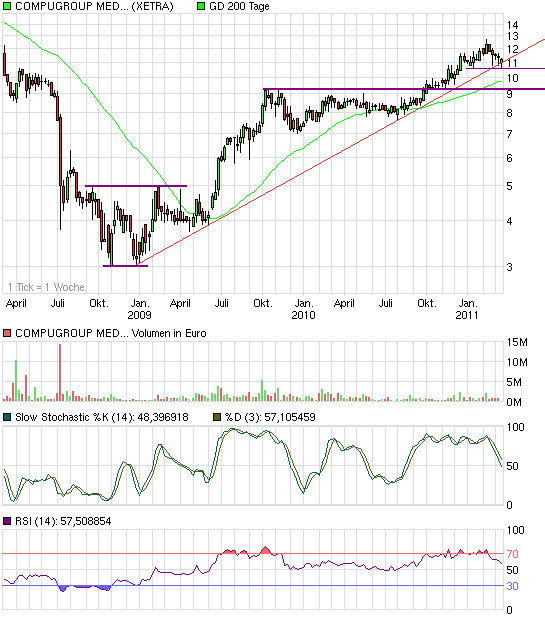This screenshot has width=545, height=618.
Task: Click the green COMPUGROUP legend square
Action: 7,6
